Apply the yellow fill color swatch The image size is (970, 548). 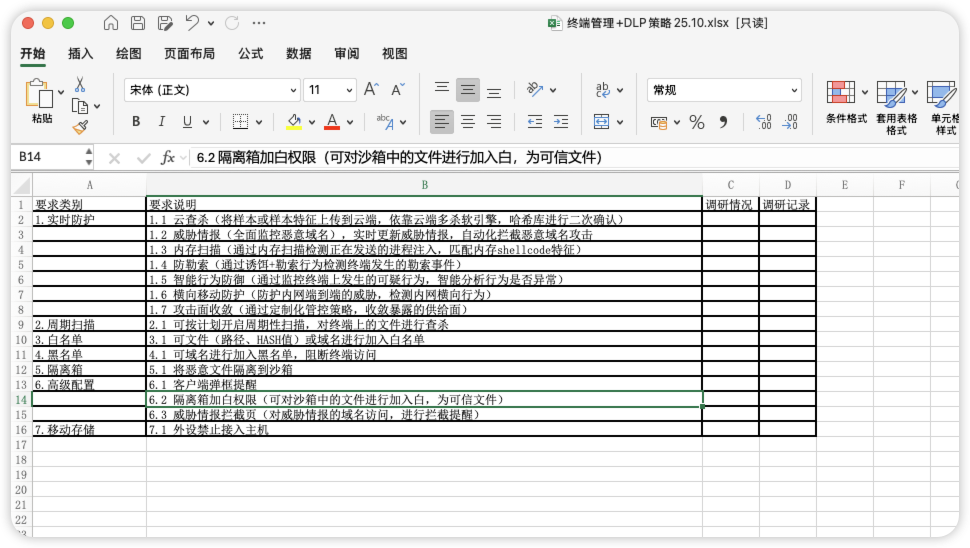pyautogui.click(x=293, y=122)
